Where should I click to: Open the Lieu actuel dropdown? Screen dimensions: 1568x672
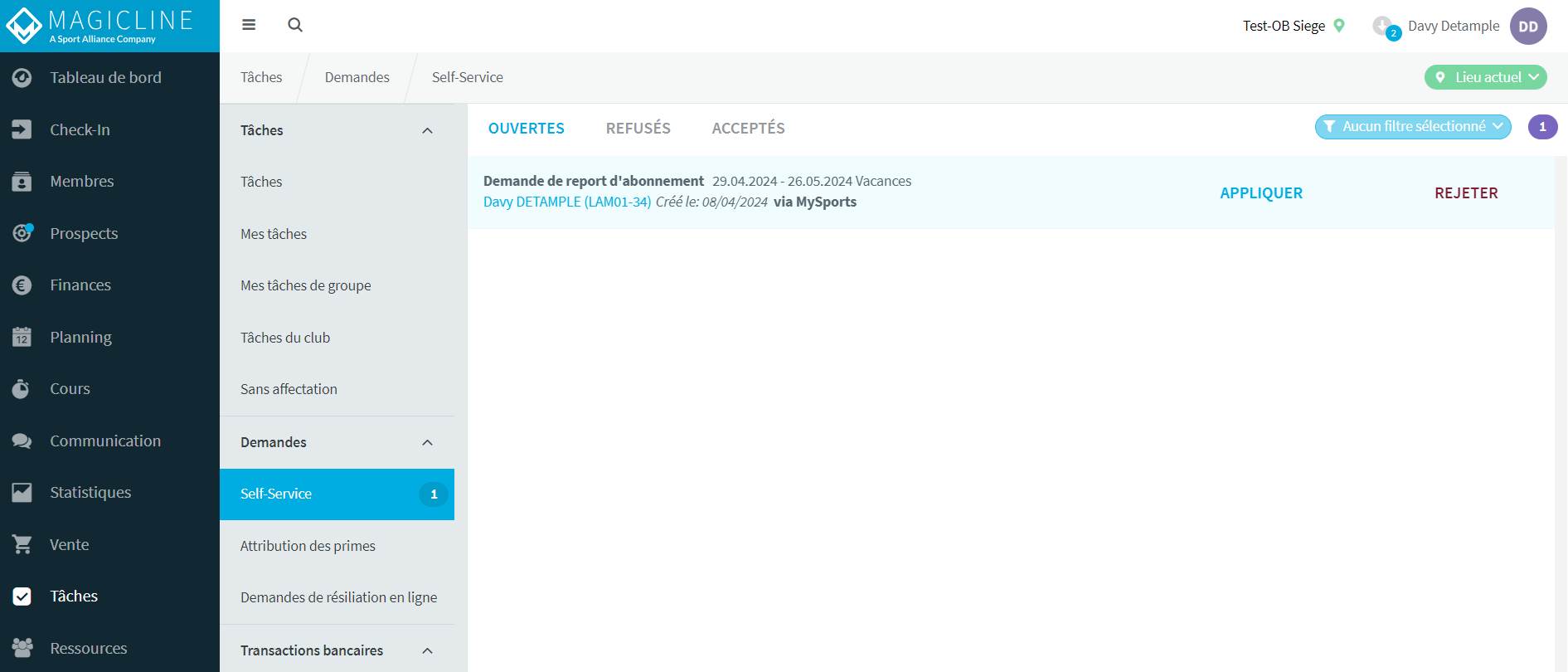tap(1485, 77)
